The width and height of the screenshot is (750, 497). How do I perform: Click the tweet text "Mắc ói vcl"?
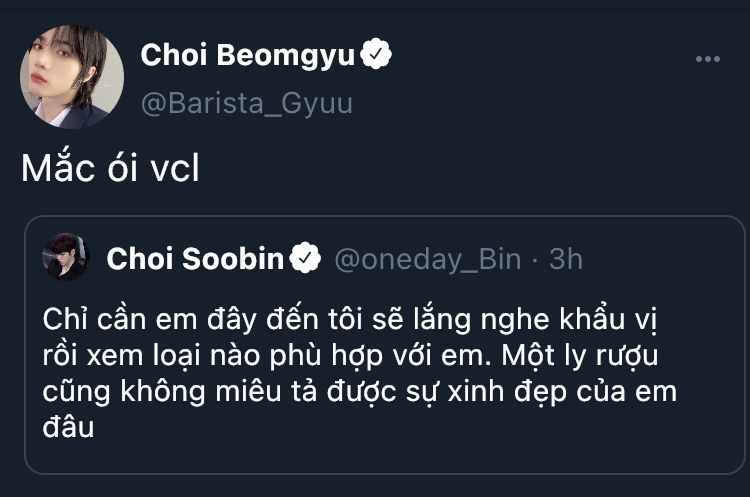[x=110, y=170]
